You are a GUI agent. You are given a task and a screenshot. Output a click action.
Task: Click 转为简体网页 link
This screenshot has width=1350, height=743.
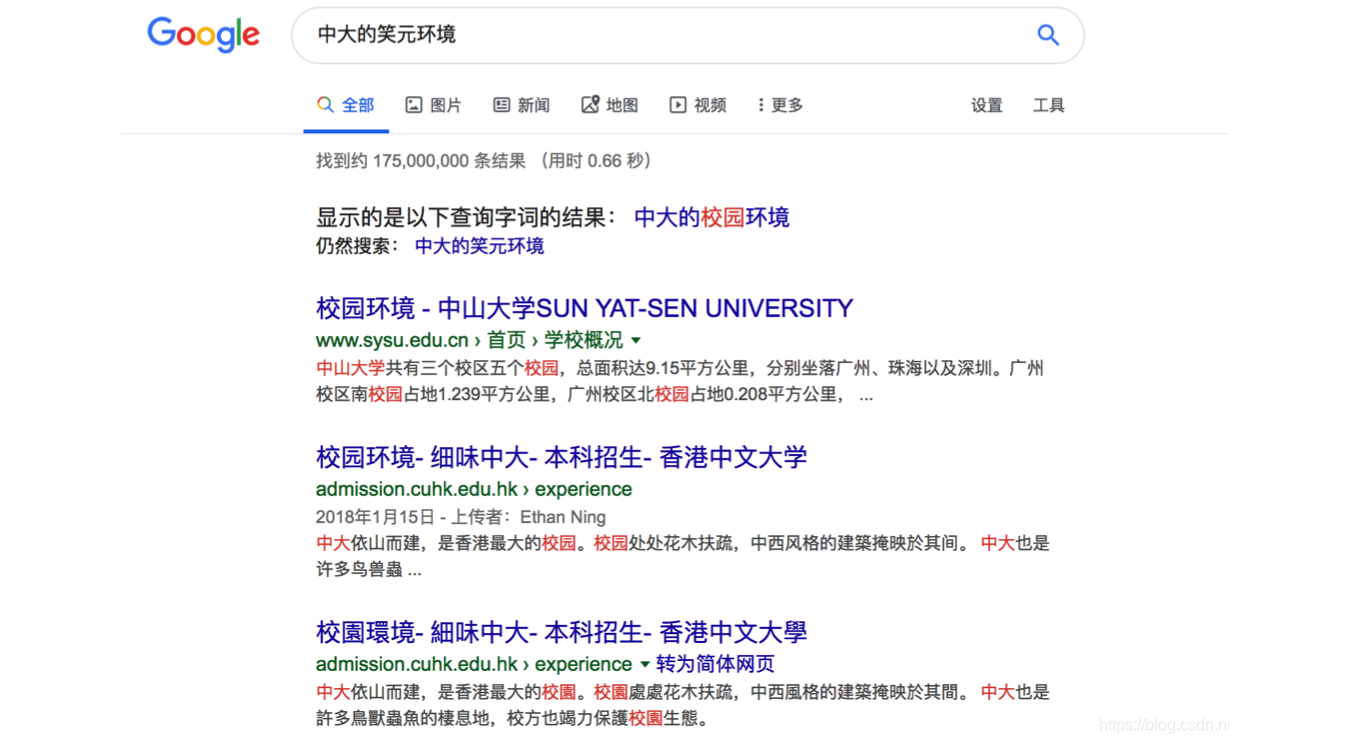(715, 664)
